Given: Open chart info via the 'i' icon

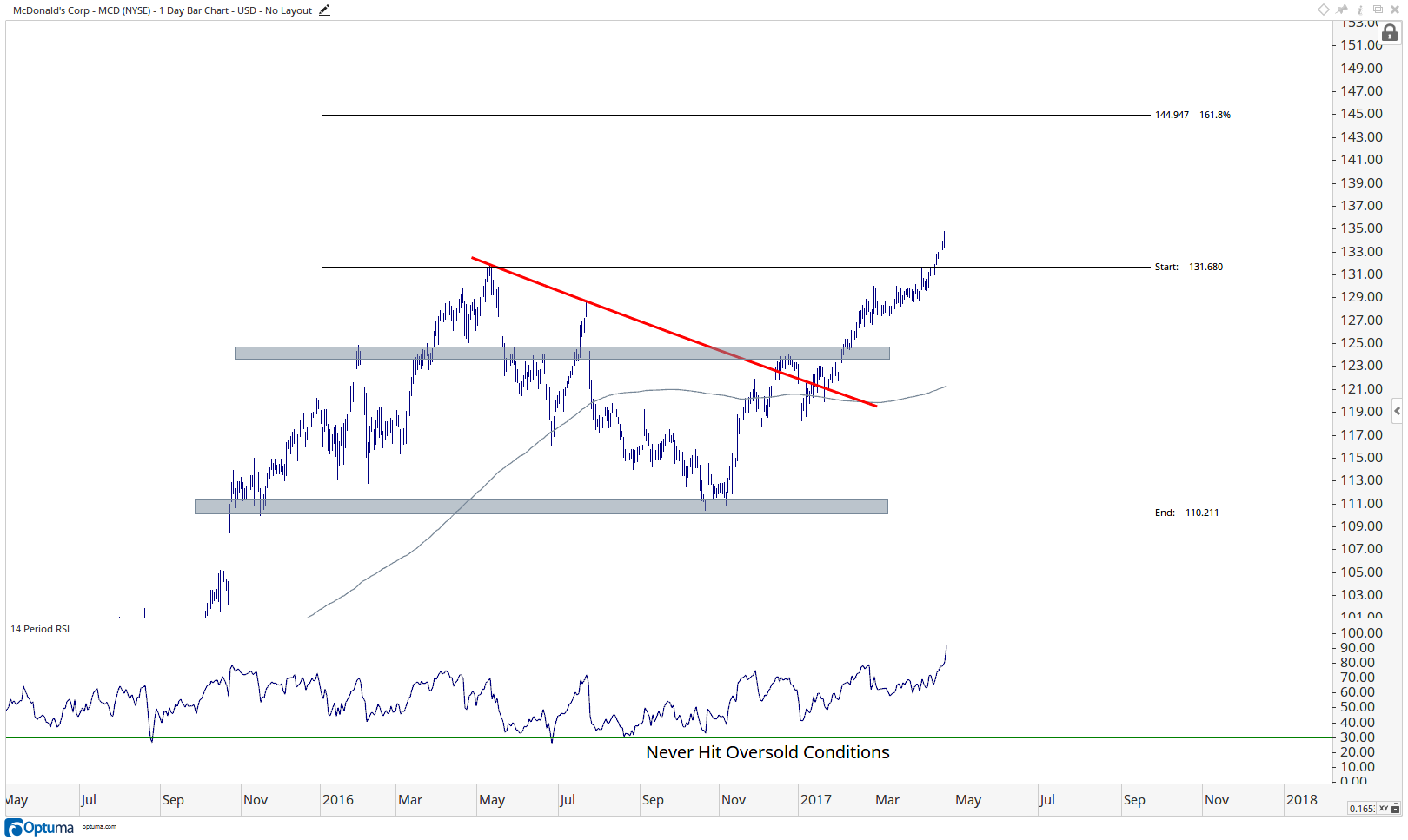Looking at the screenshot, I should (1360, 10).
